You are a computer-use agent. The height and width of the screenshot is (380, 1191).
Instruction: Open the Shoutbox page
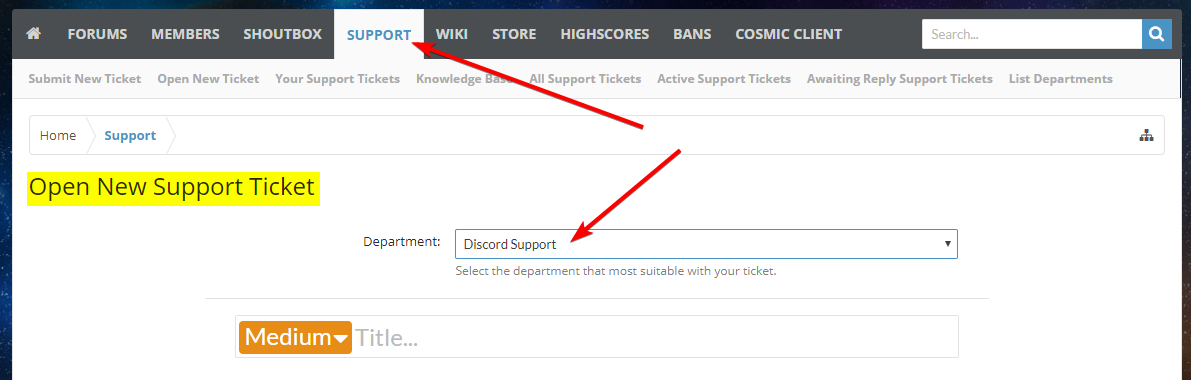tap(283, 34)
